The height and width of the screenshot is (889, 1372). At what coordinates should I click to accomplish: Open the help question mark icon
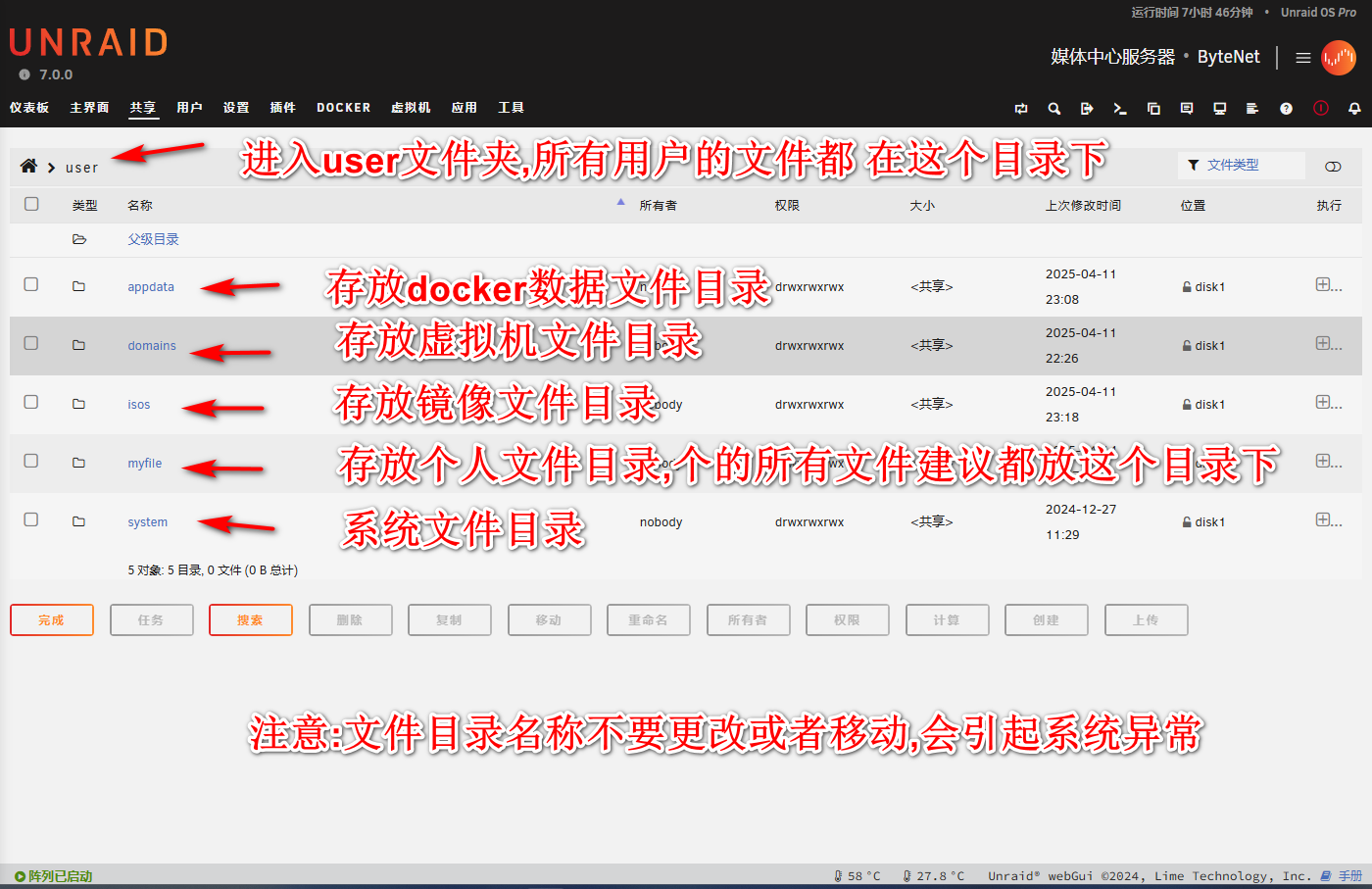click(x=1286, y=109)
